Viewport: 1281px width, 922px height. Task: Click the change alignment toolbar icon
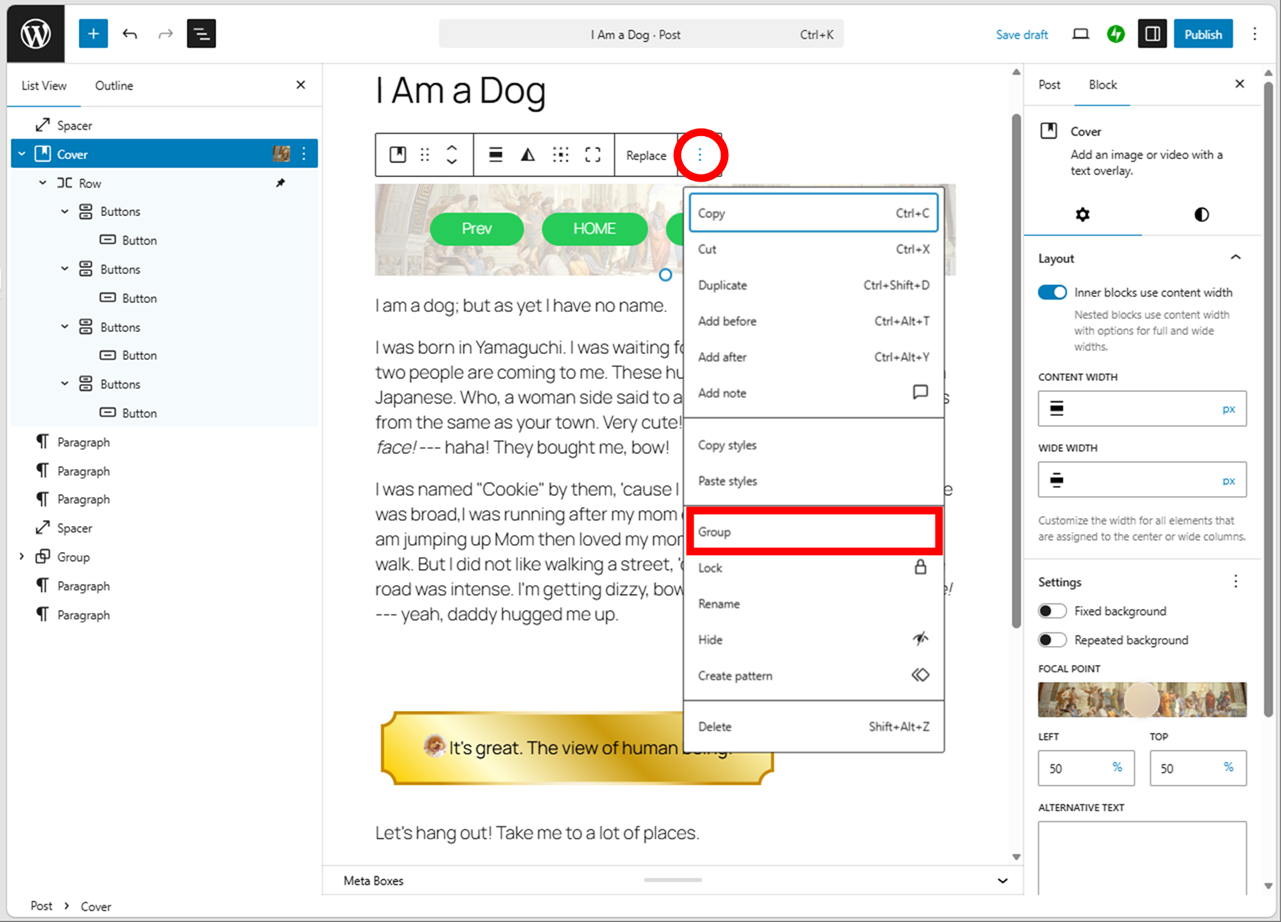[495, 155]
